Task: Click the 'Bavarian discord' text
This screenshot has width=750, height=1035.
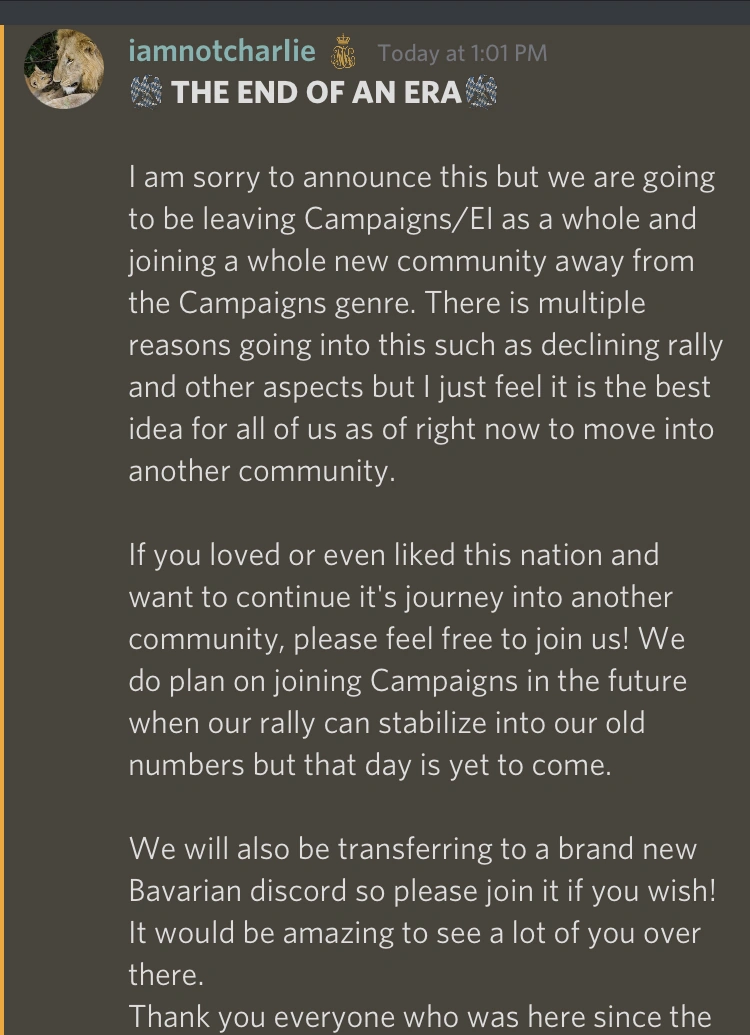Action: (233, 890)
